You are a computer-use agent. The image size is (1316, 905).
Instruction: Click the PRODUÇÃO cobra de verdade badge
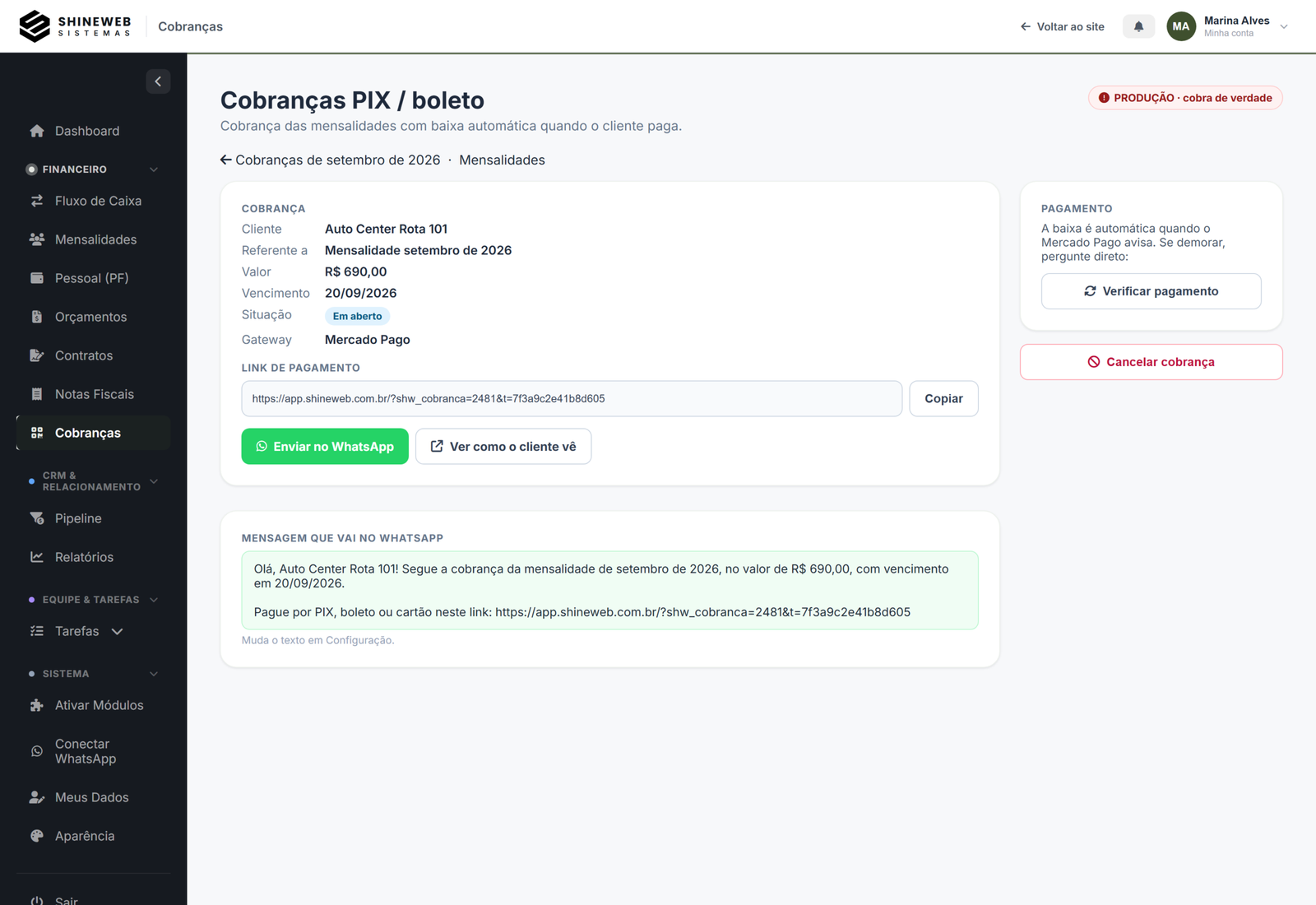[1185, 98]
